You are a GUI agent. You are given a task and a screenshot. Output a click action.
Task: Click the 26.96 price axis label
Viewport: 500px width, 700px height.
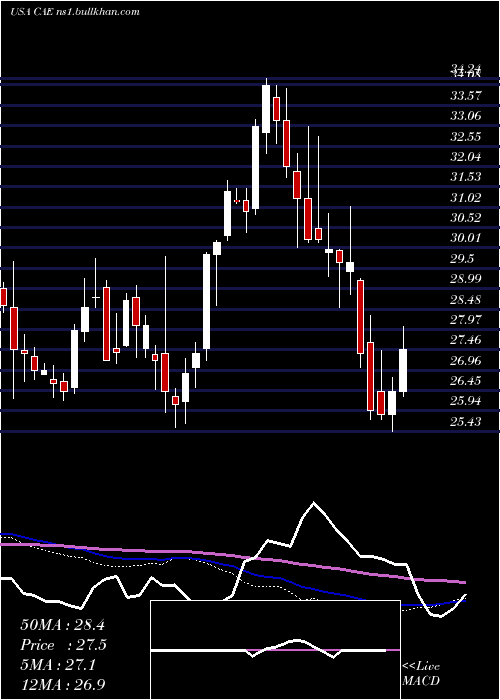tap(466, 361)
